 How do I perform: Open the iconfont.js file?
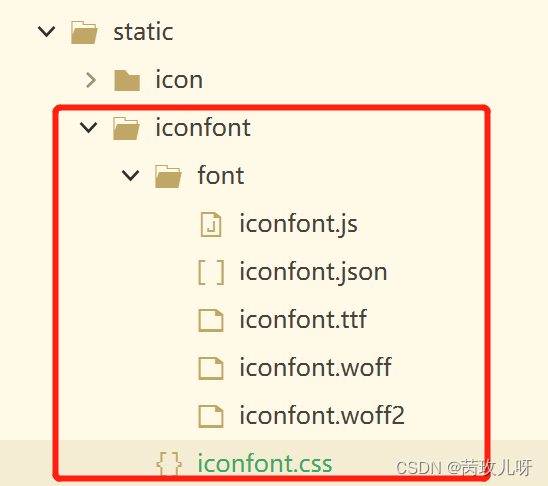pyautogui.click(x=298, y=224)
